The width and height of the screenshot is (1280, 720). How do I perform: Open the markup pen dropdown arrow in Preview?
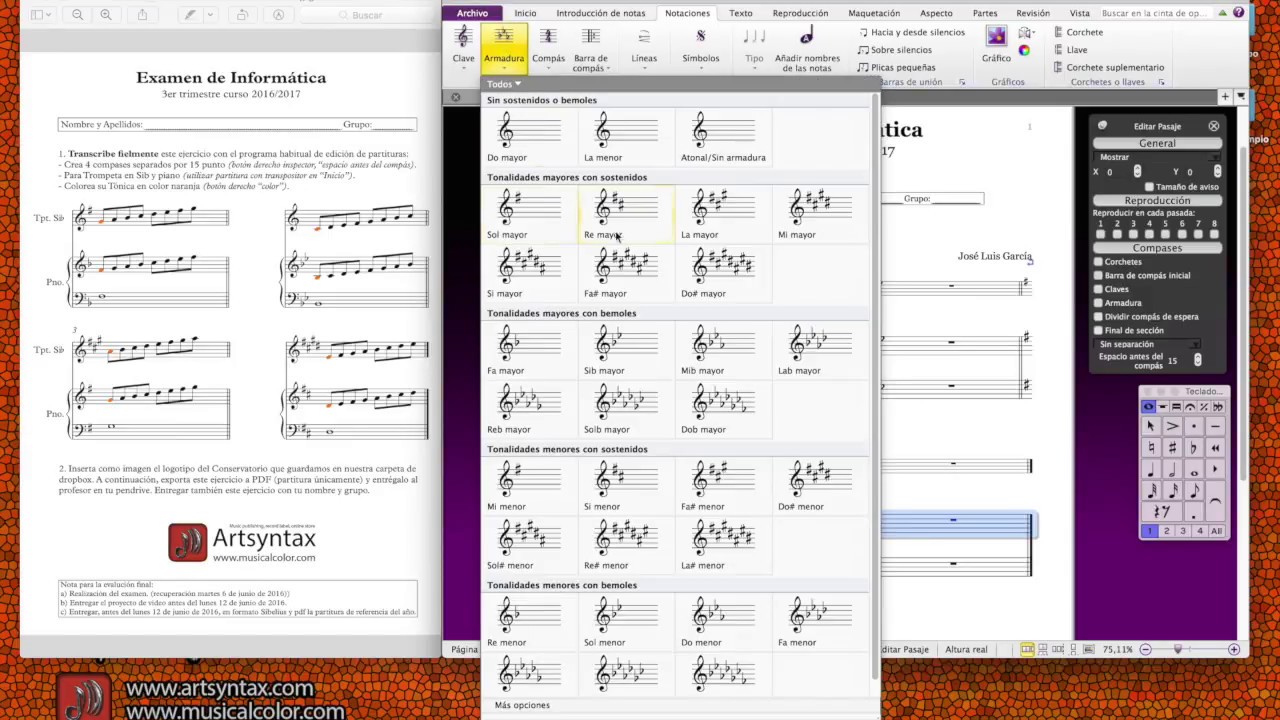click(x=210, y=15)
